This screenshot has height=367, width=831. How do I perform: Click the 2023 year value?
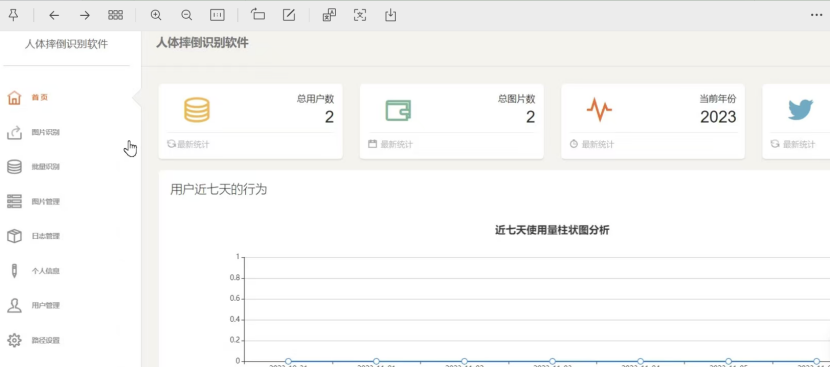[718, 117]
